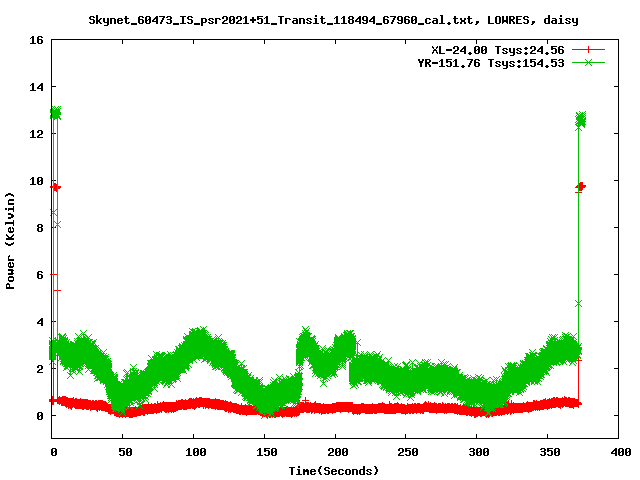Click the x-axis tick label 400
This screenshot has height=480, width=640.
coord(620,452)
